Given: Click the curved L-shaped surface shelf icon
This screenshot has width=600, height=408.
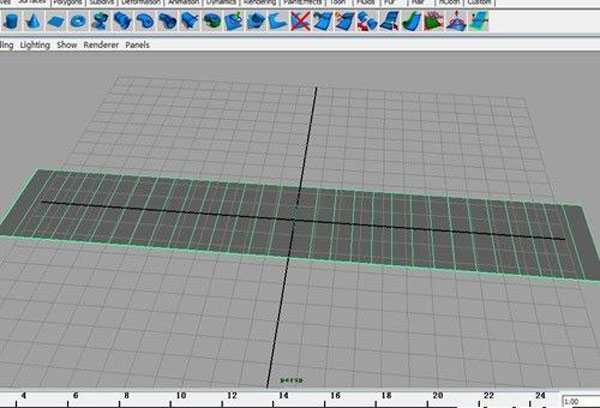Looking at the screenshot, I should [x=278, y=21].
